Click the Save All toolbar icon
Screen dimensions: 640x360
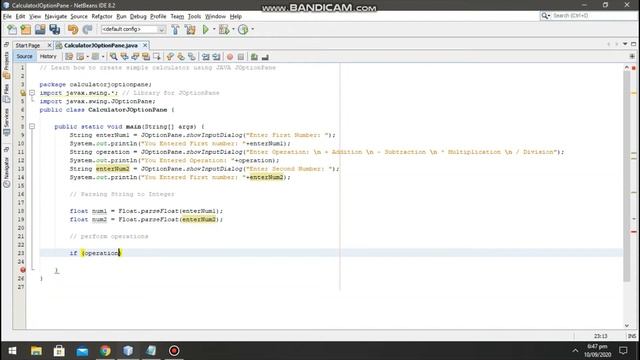[54, 29]
